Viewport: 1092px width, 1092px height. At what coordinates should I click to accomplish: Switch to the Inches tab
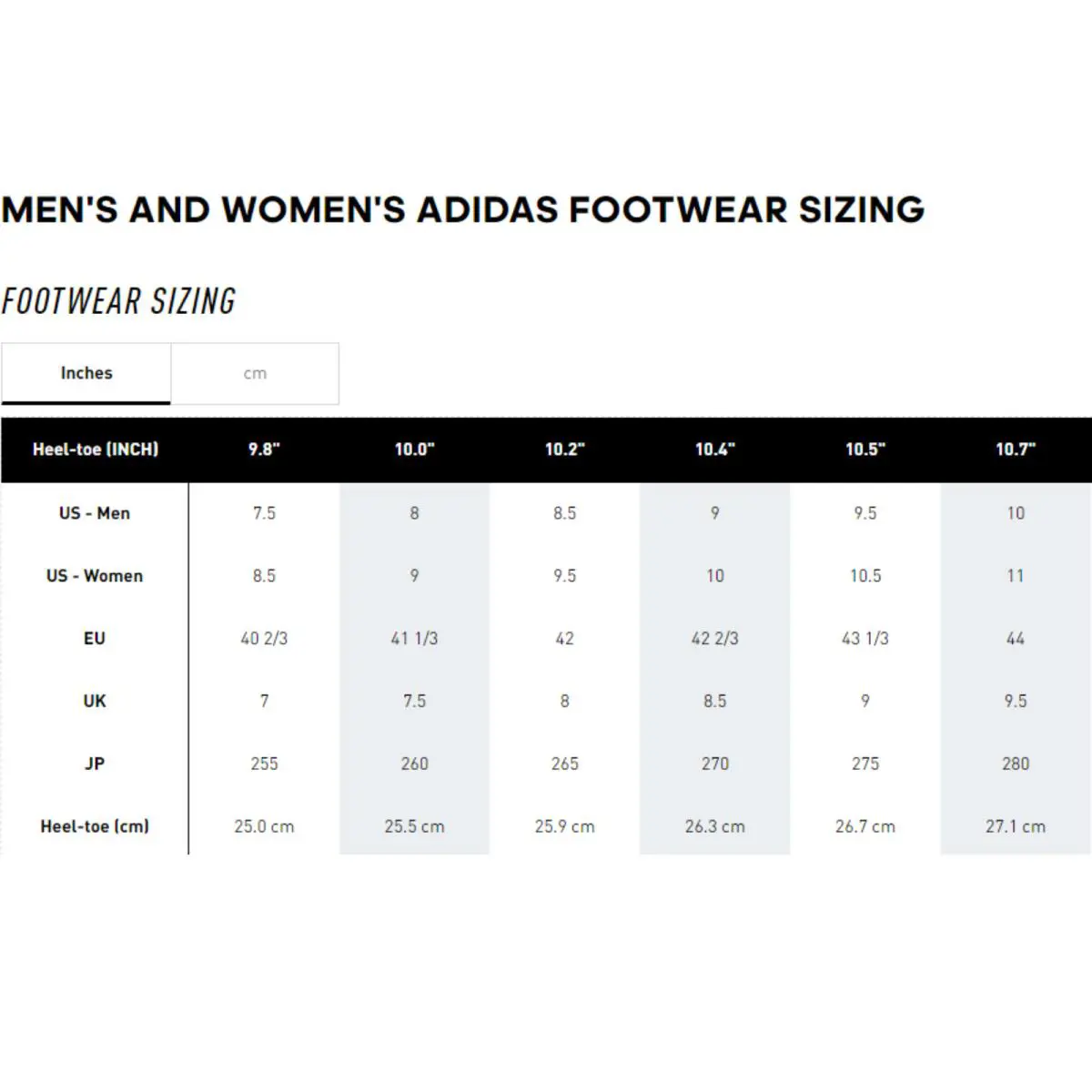pyautogui.click(x=86, y=373)
